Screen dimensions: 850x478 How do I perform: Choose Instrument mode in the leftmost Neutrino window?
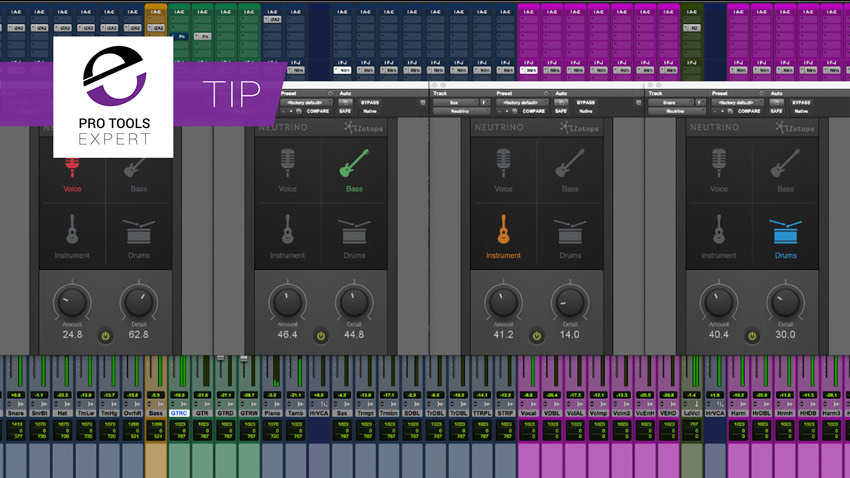coord(72,236)
